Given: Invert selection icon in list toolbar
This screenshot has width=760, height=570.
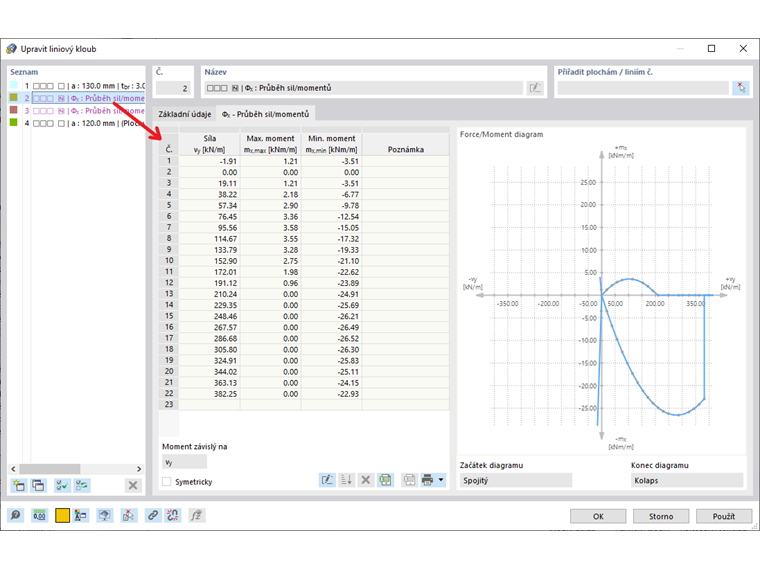Looking at the screenshot, I should pos(82,485).
